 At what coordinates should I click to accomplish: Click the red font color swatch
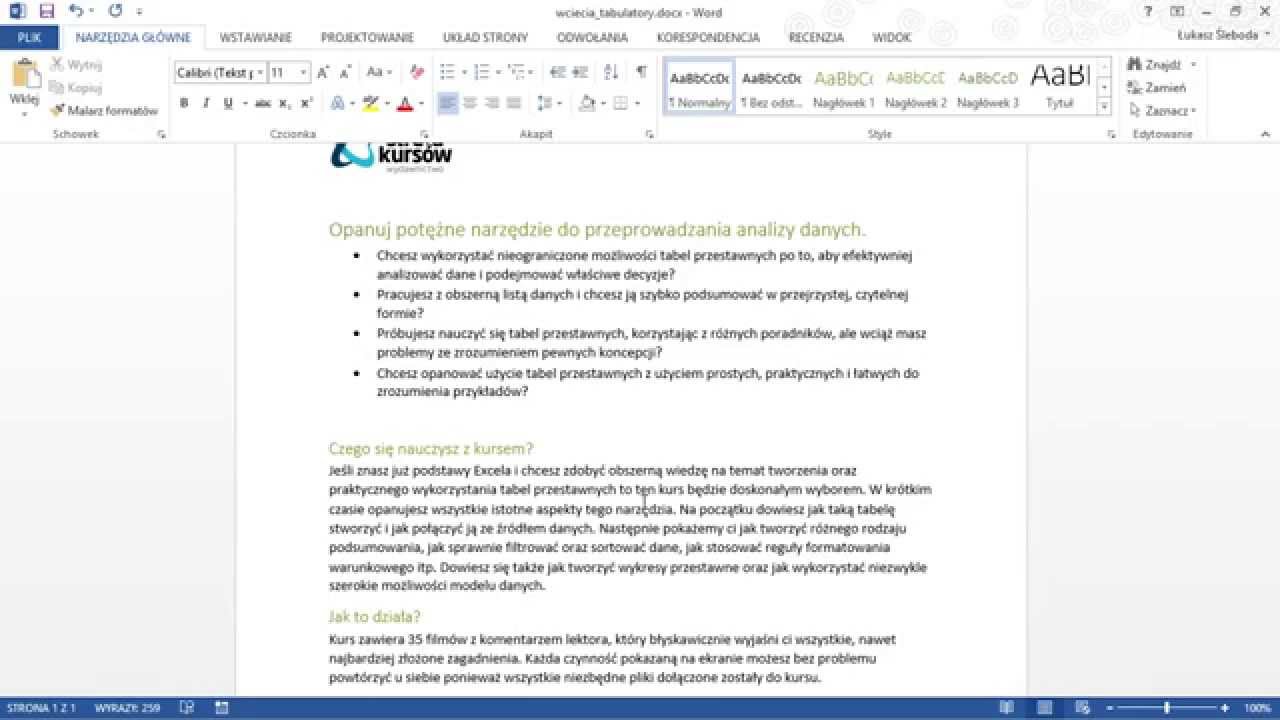404,103
